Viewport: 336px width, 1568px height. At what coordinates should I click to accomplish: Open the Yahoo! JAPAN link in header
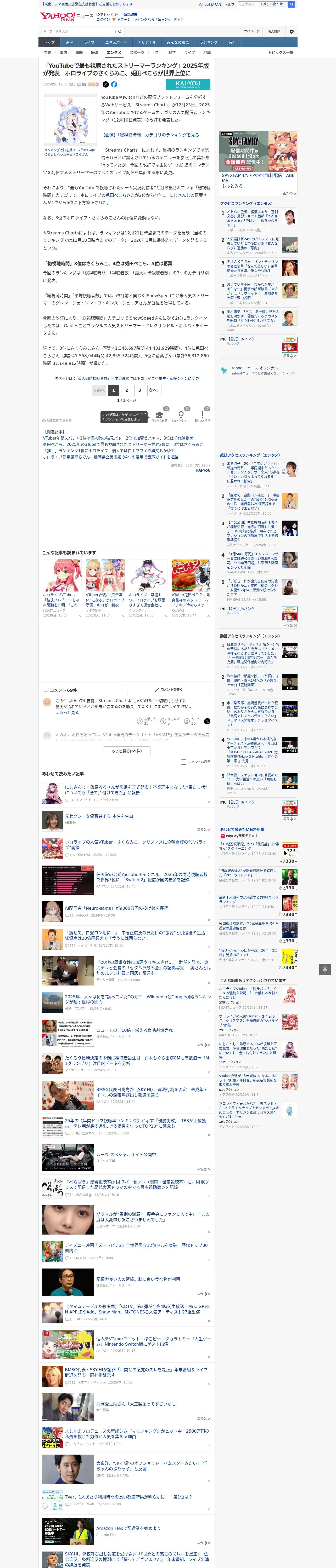[210, 4]
